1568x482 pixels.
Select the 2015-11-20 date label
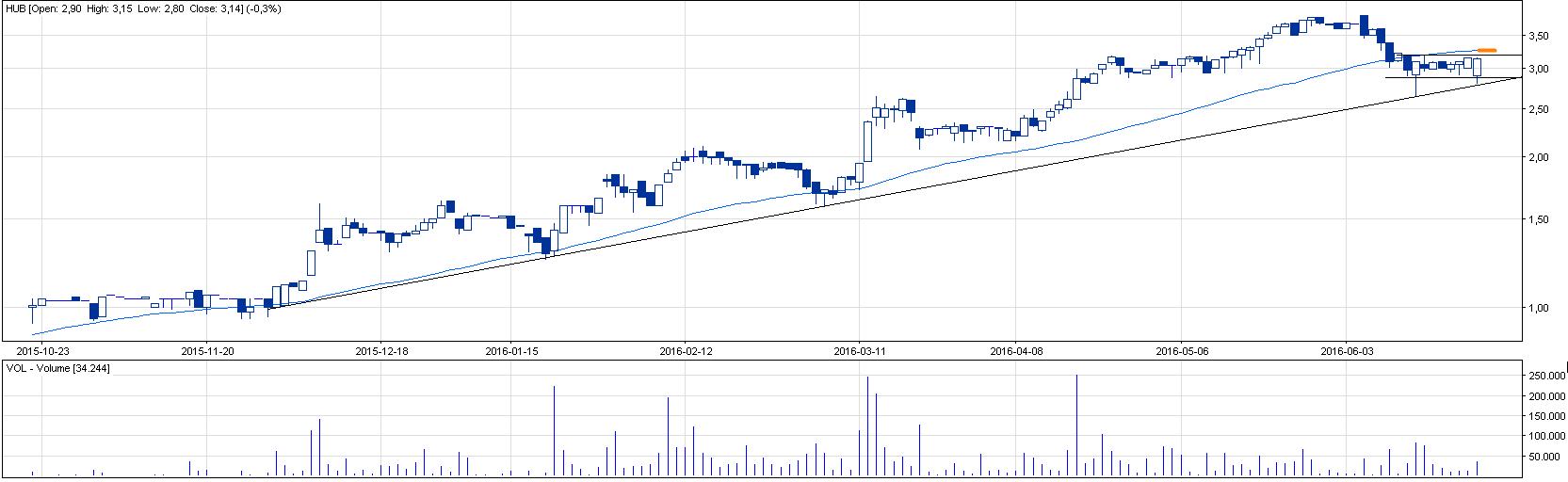tap(207, 351)
